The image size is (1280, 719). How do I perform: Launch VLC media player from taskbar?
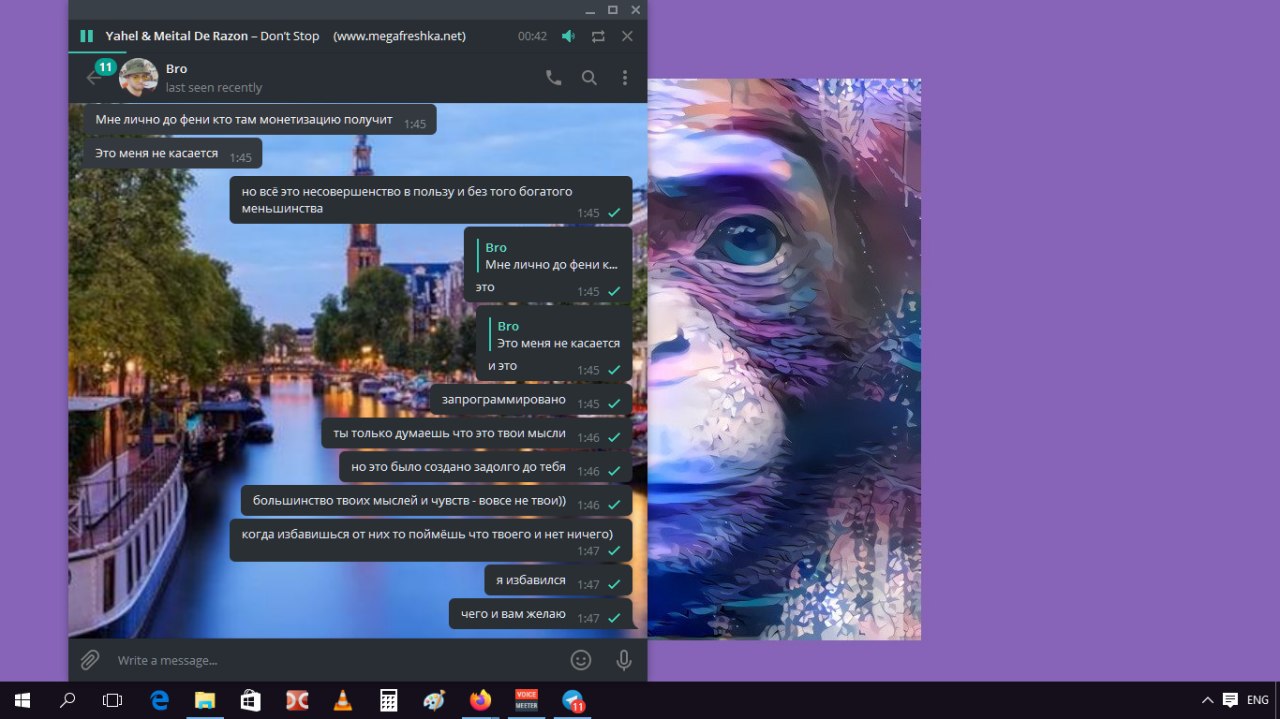coord(342,700)
